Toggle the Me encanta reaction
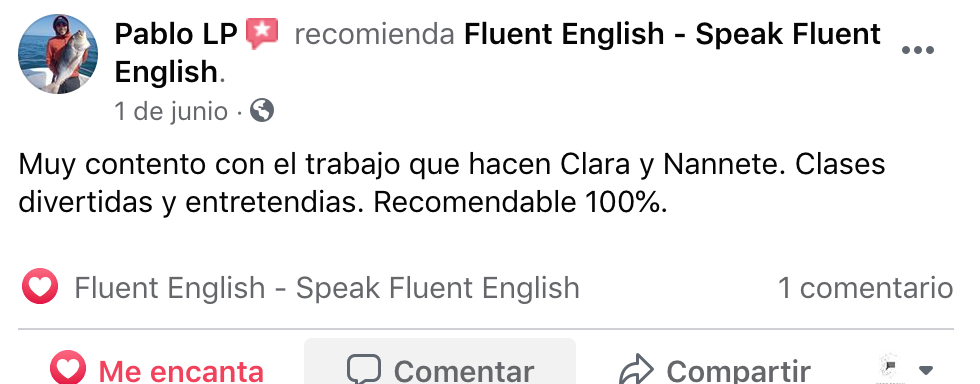This screenshot has width=980, height=384. coord(157,368)
